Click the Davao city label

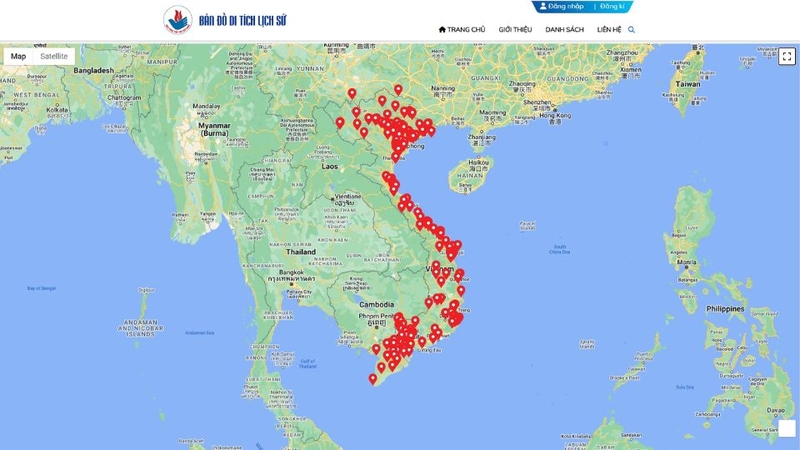pos(776,410)
